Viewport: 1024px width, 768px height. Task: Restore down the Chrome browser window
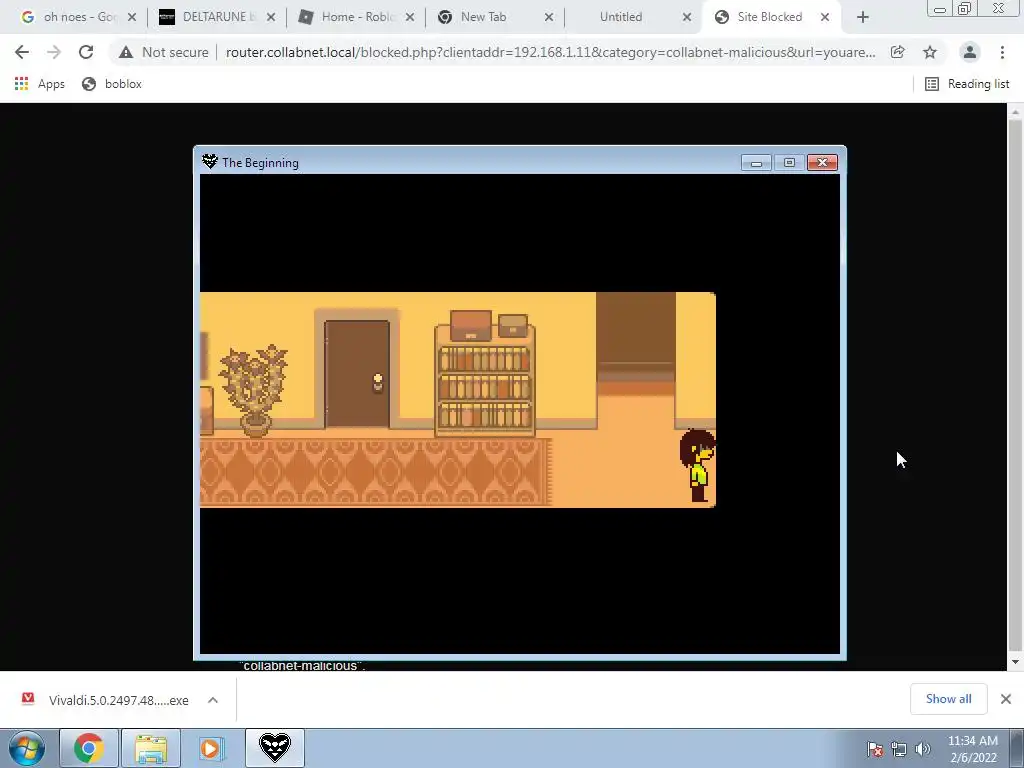[965, 9]
